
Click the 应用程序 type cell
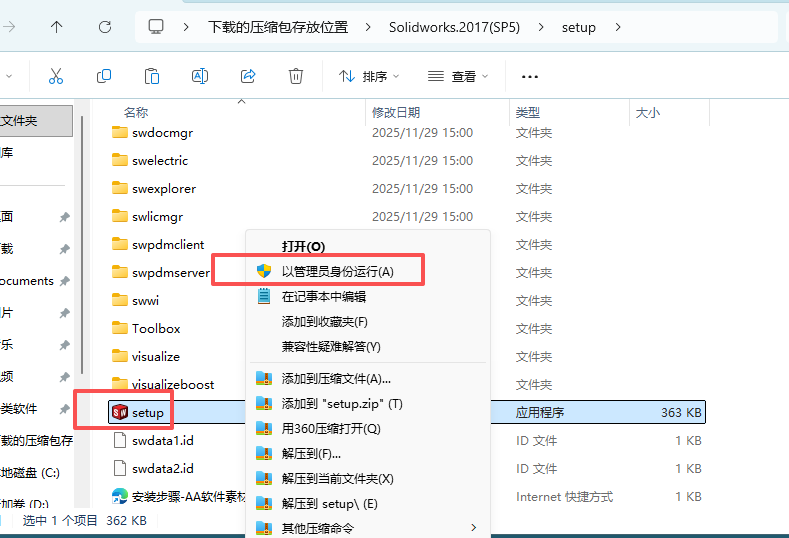(x=539, y=413)
